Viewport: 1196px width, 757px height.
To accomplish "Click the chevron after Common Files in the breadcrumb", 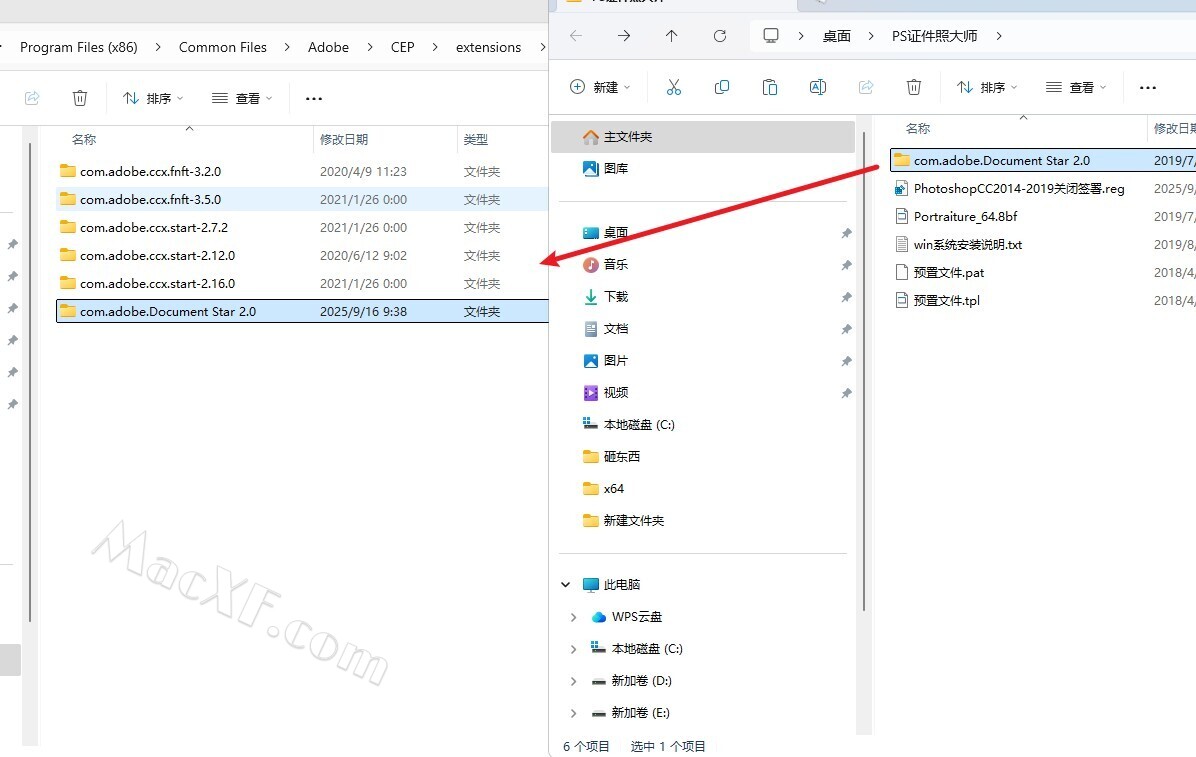I will (287, 47).
